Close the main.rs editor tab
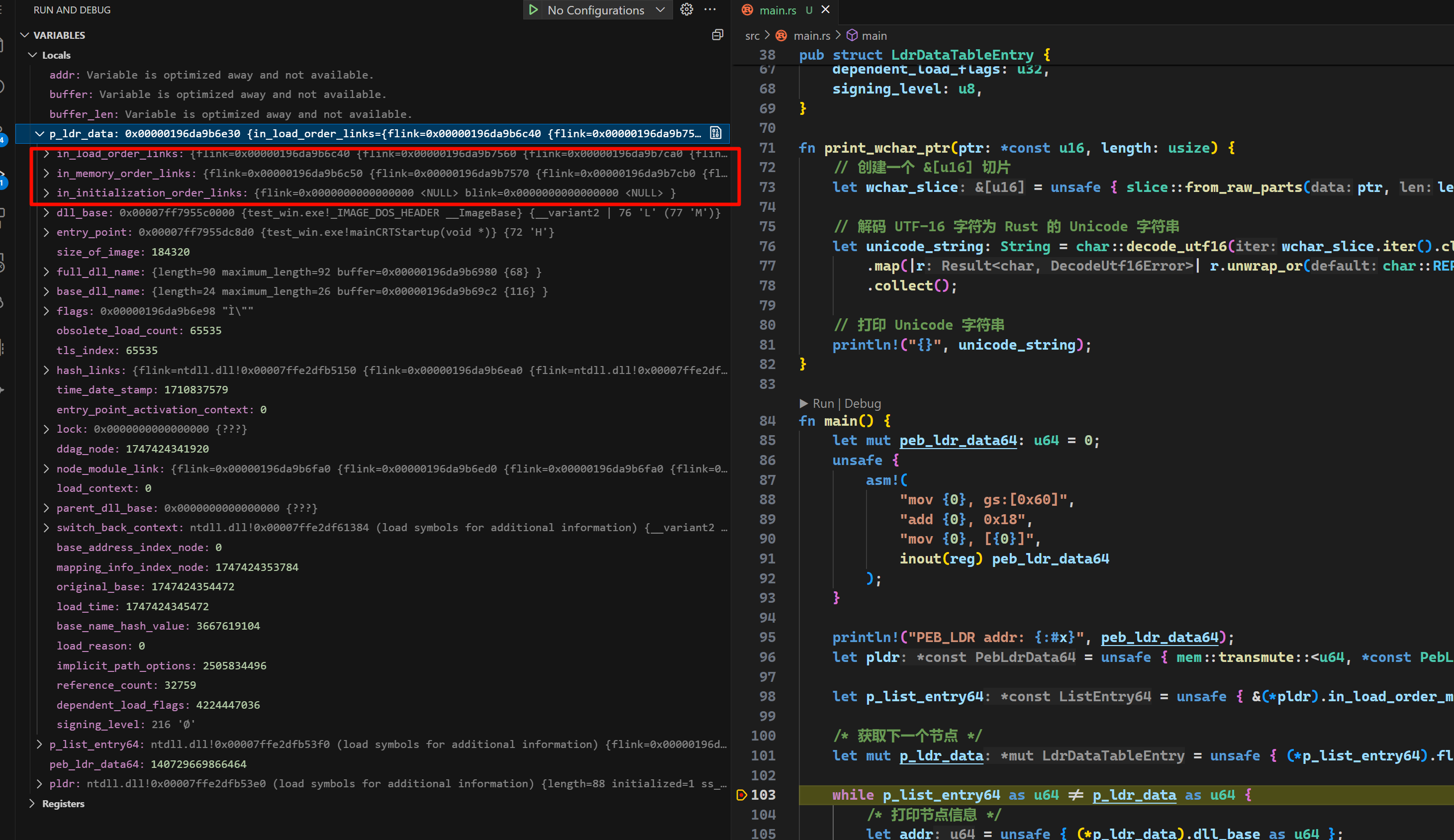This screenshot has width=1454, height=840. (826, 10)
